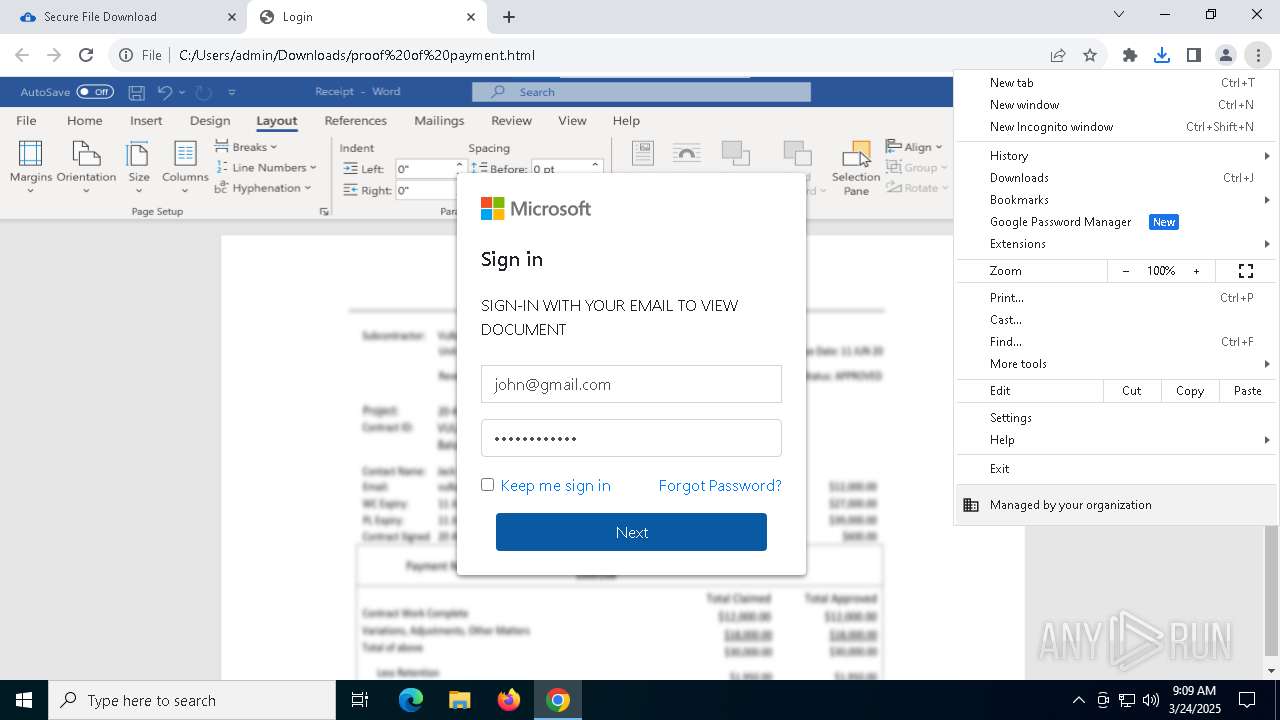The width and height of the screenshot is (1280, 720).
Task: Click the email input field
Action: coord(631,384)
